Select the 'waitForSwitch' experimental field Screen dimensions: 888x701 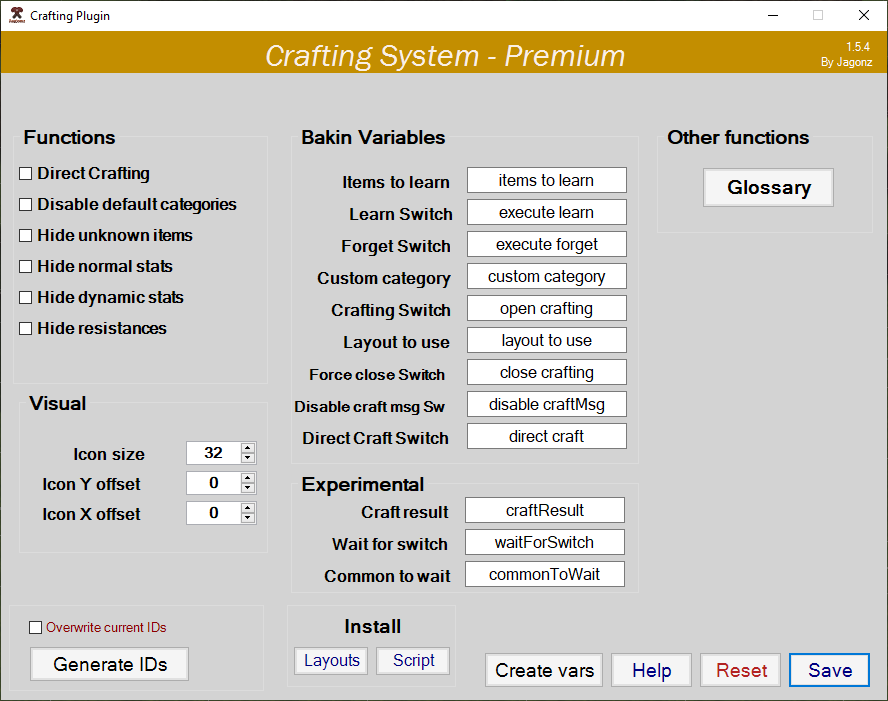[x=545, y=542]
